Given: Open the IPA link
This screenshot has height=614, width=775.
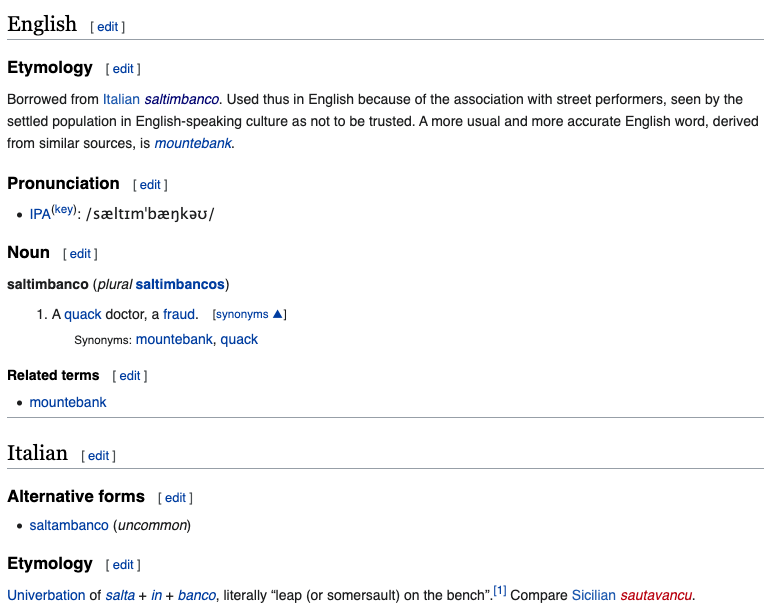Looking at the screenshot, I should pyautogui.click(x=40, y=214).
